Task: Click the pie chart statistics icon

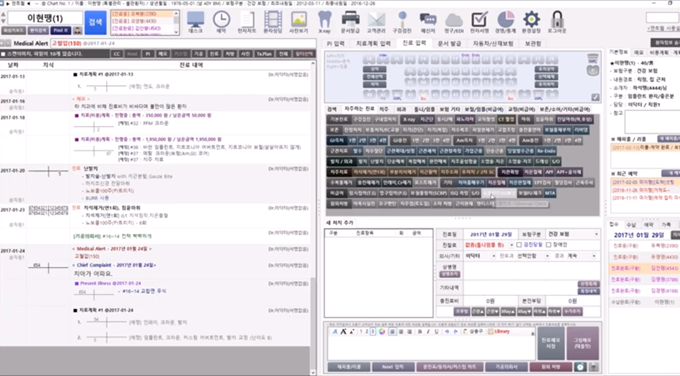Action: coord(505,22)
